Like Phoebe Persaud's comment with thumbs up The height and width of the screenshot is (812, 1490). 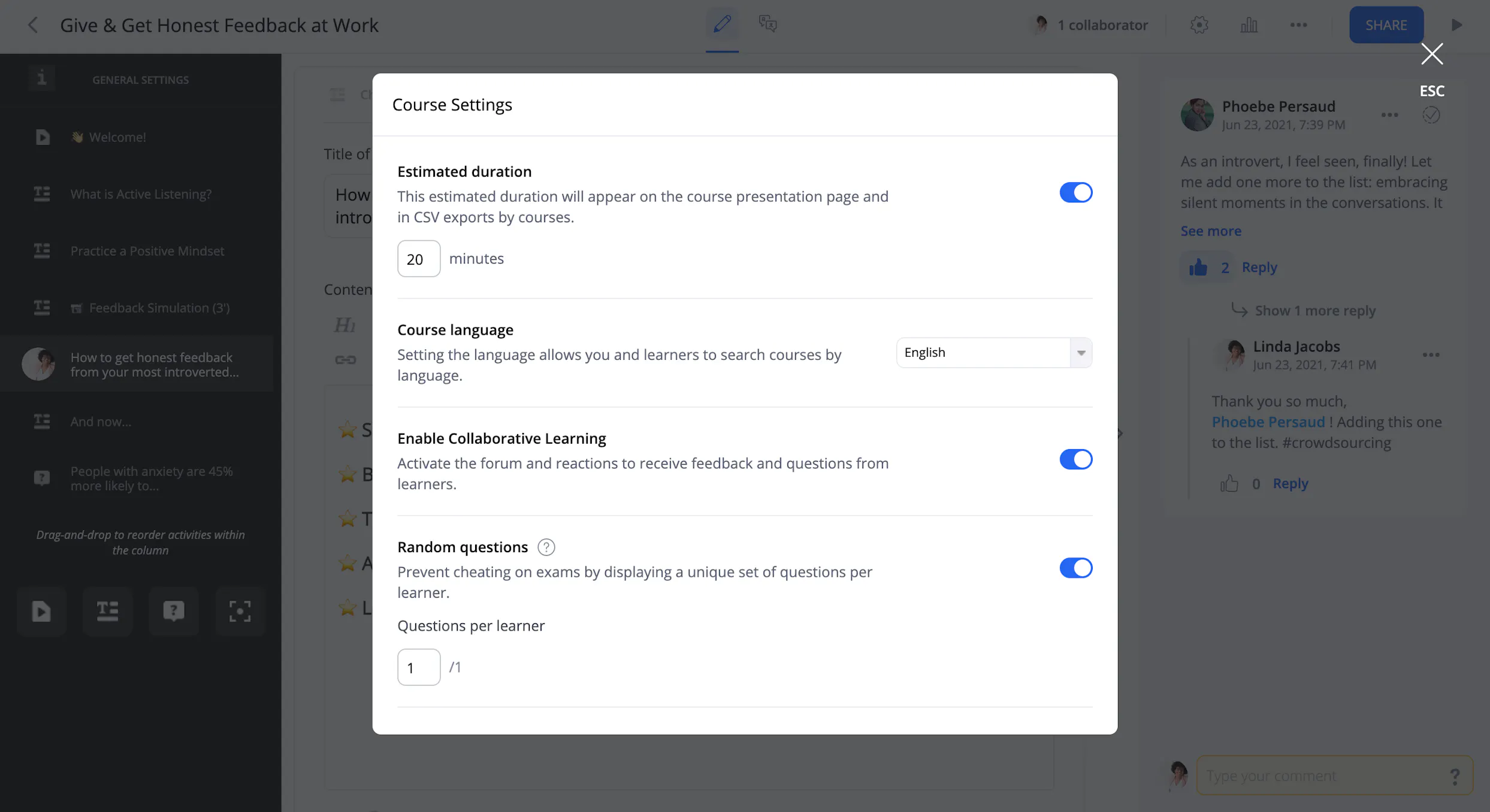pyautogui.click(x=1198, y=267)
